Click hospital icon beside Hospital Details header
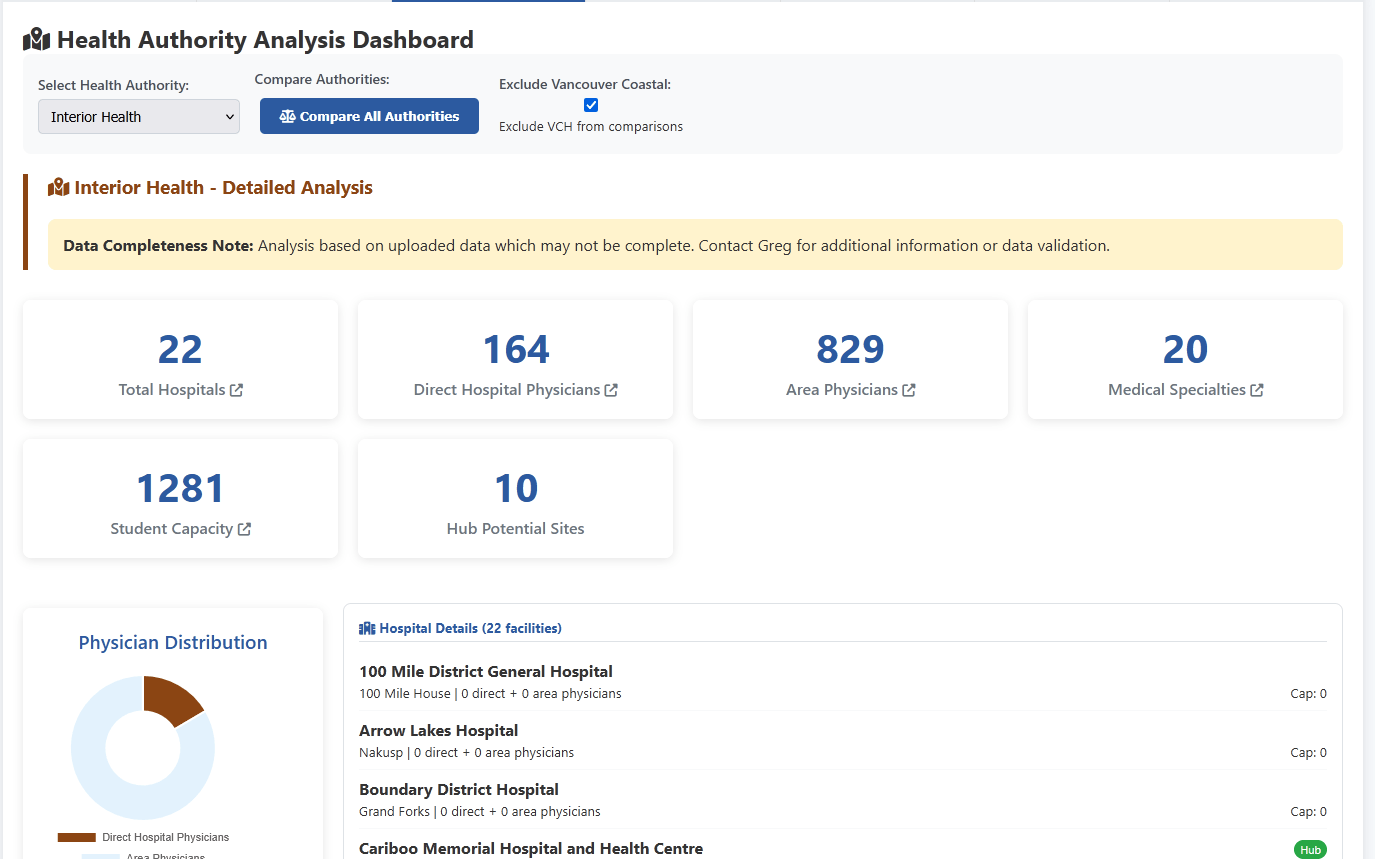This screenshot has height=859, width=1375. pyautogui.click(x=367, y=629)
